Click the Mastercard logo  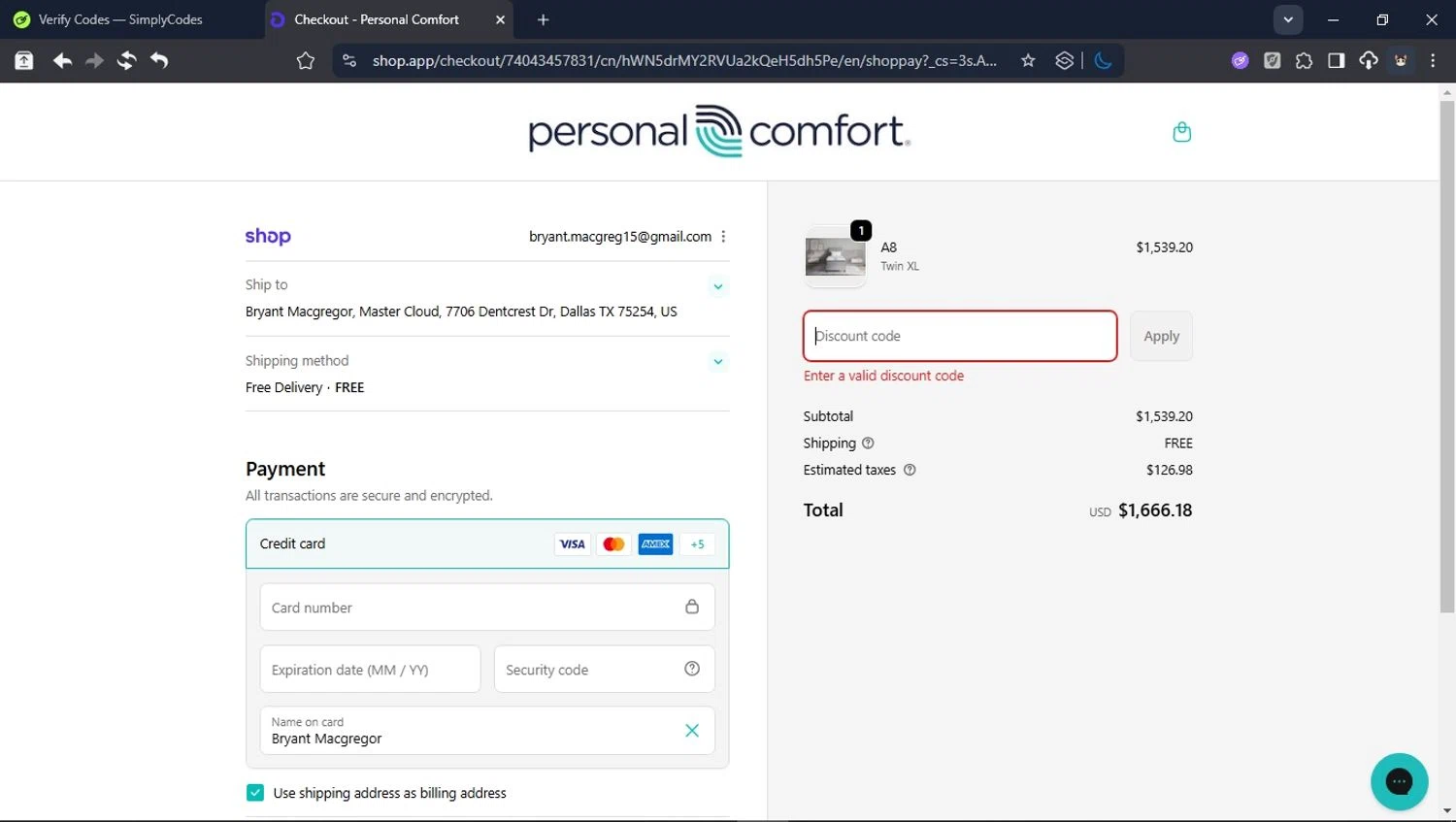[613, 544]
